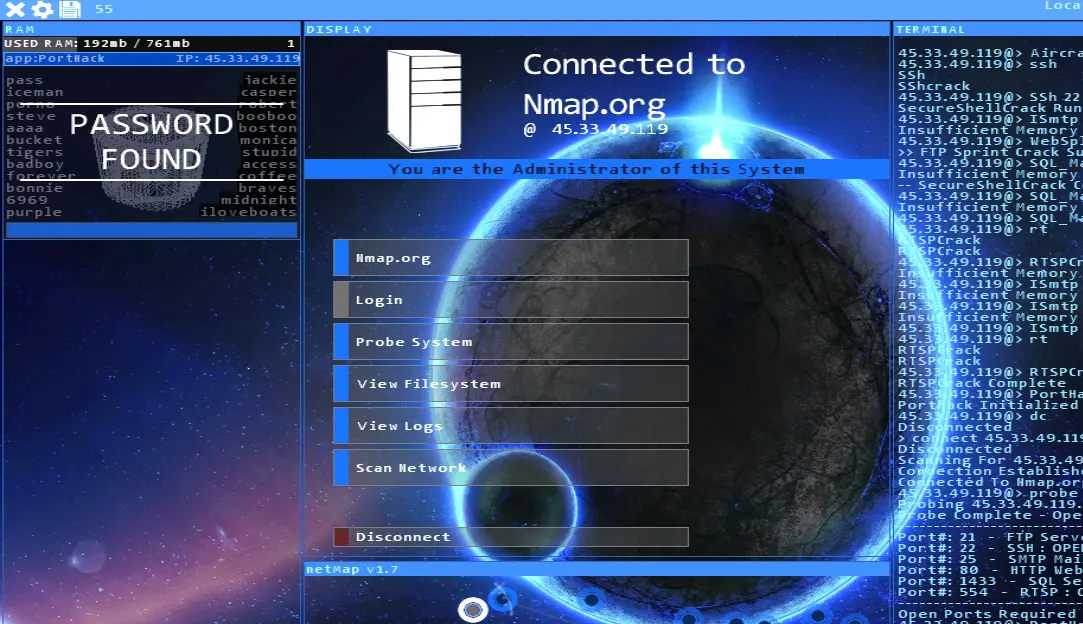The image size is (1083, 624).
Task: Click the white server tower icon
Action: (424, 101)
